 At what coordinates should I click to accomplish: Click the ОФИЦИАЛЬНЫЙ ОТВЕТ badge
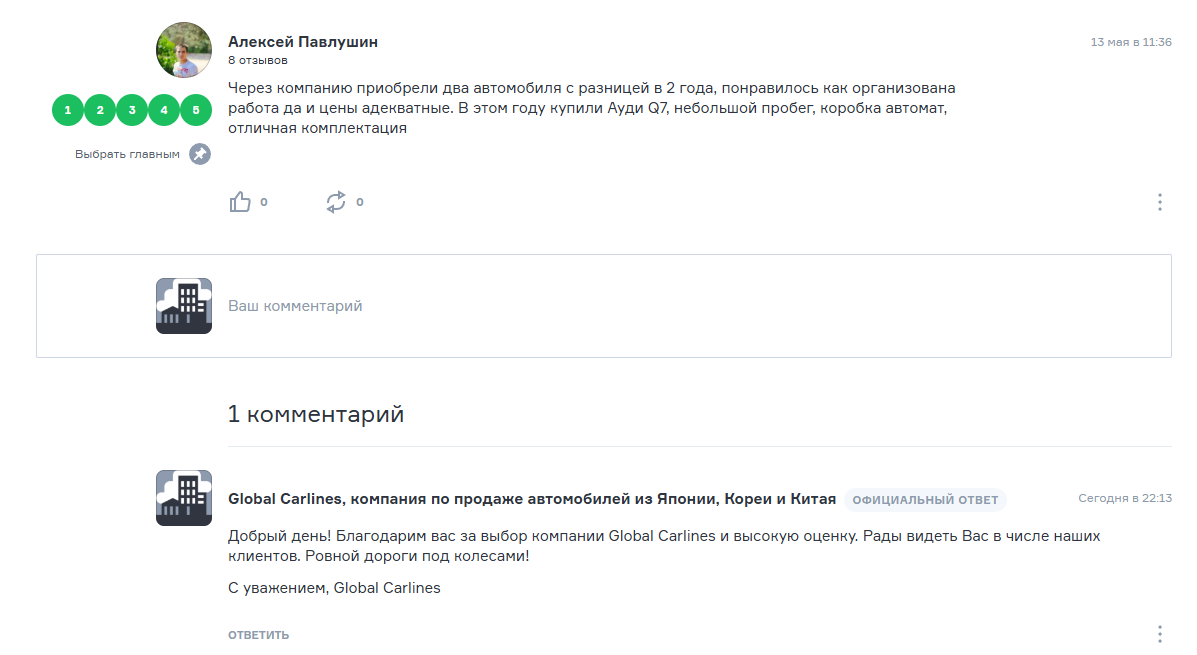925,500
